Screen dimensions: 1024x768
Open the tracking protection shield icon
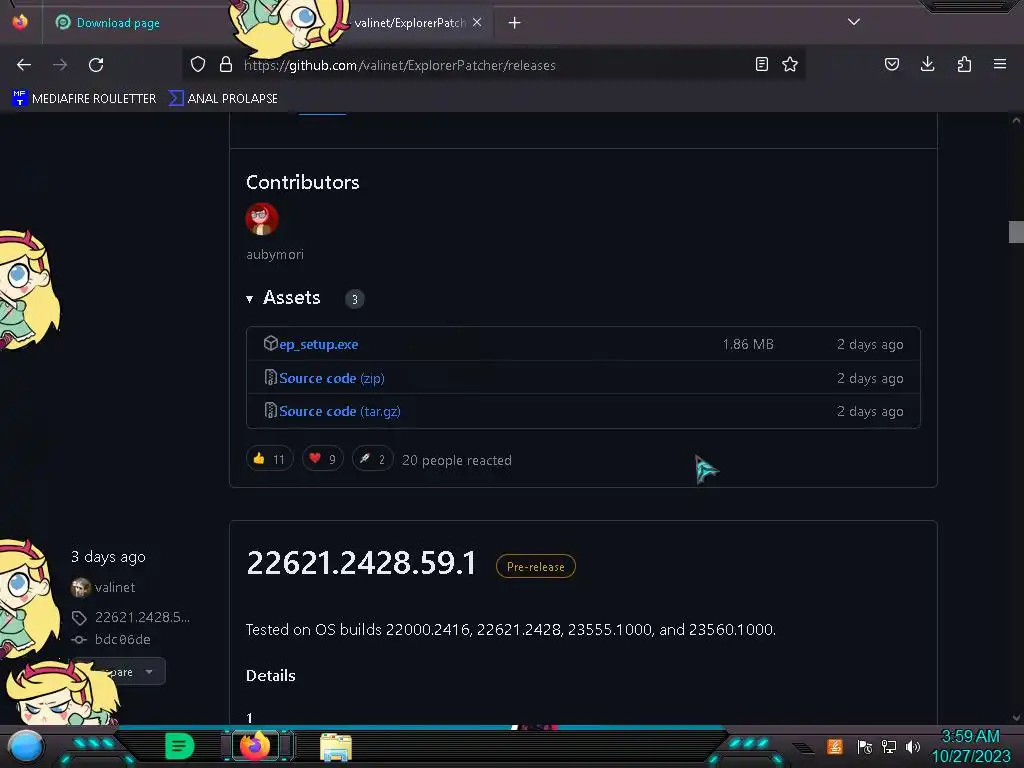(198, 64)
